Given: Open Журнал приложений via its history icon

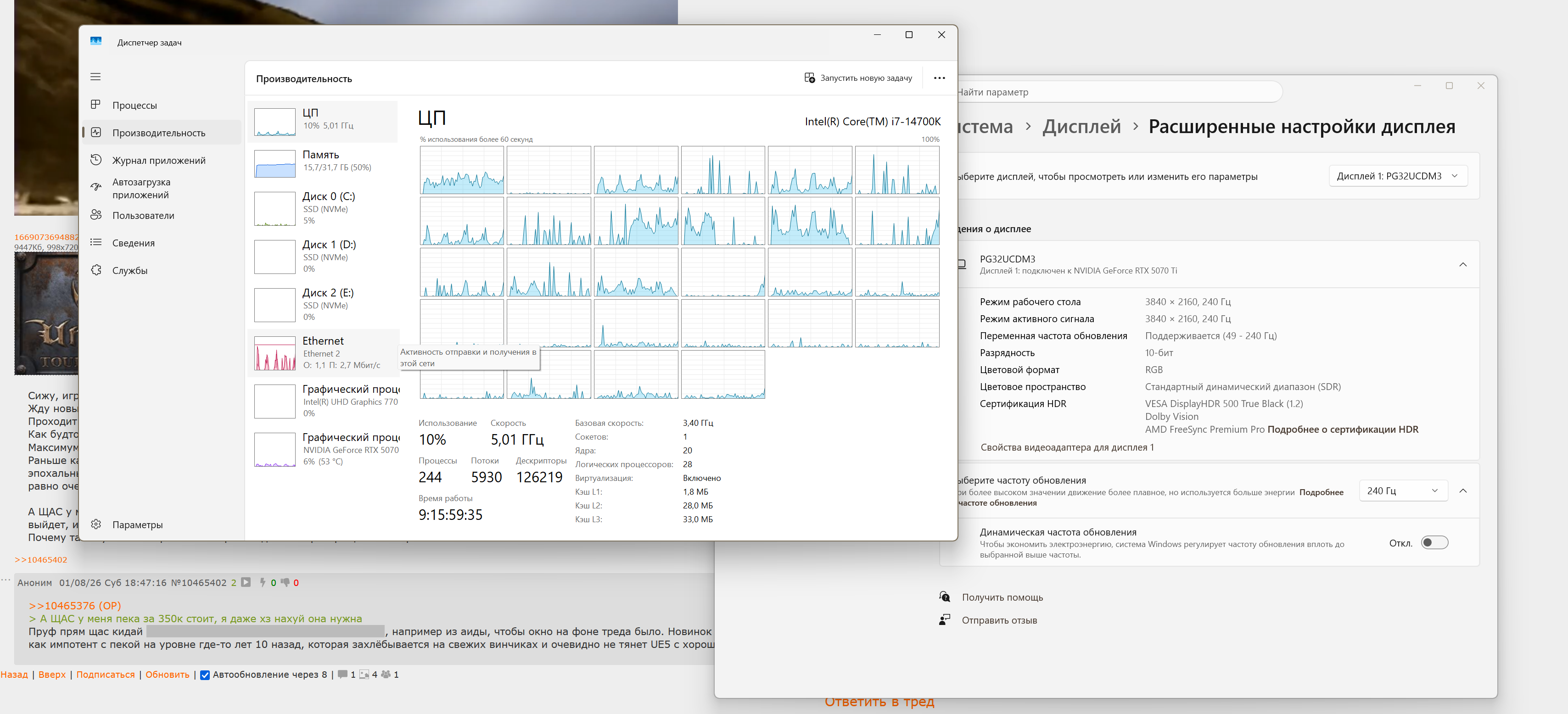Looking at the screenshot, I should pyautogui.click(x=95, y=160).
